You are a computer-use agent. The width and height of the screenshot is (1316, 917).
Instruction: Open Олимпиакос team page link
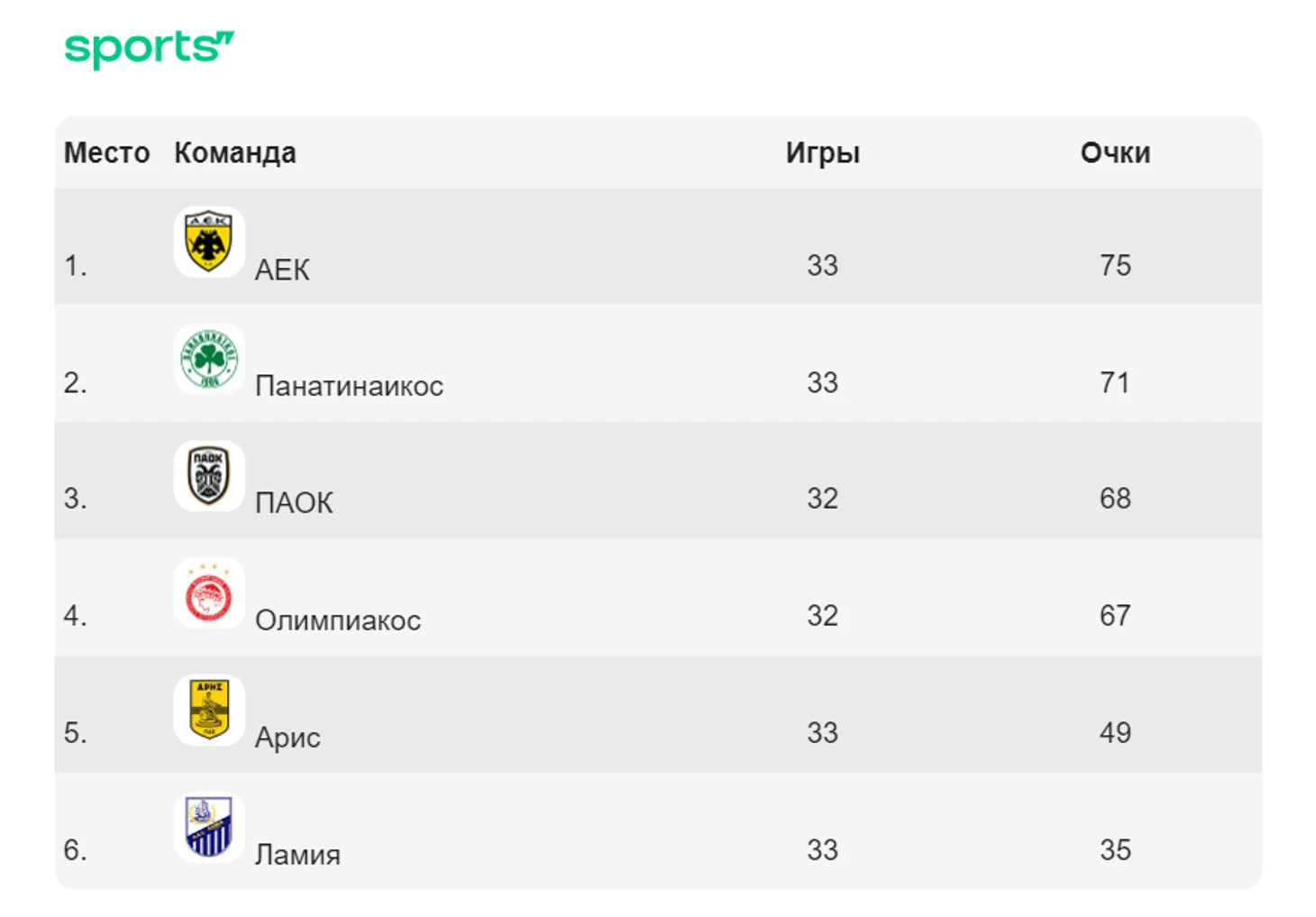point(338,619)
